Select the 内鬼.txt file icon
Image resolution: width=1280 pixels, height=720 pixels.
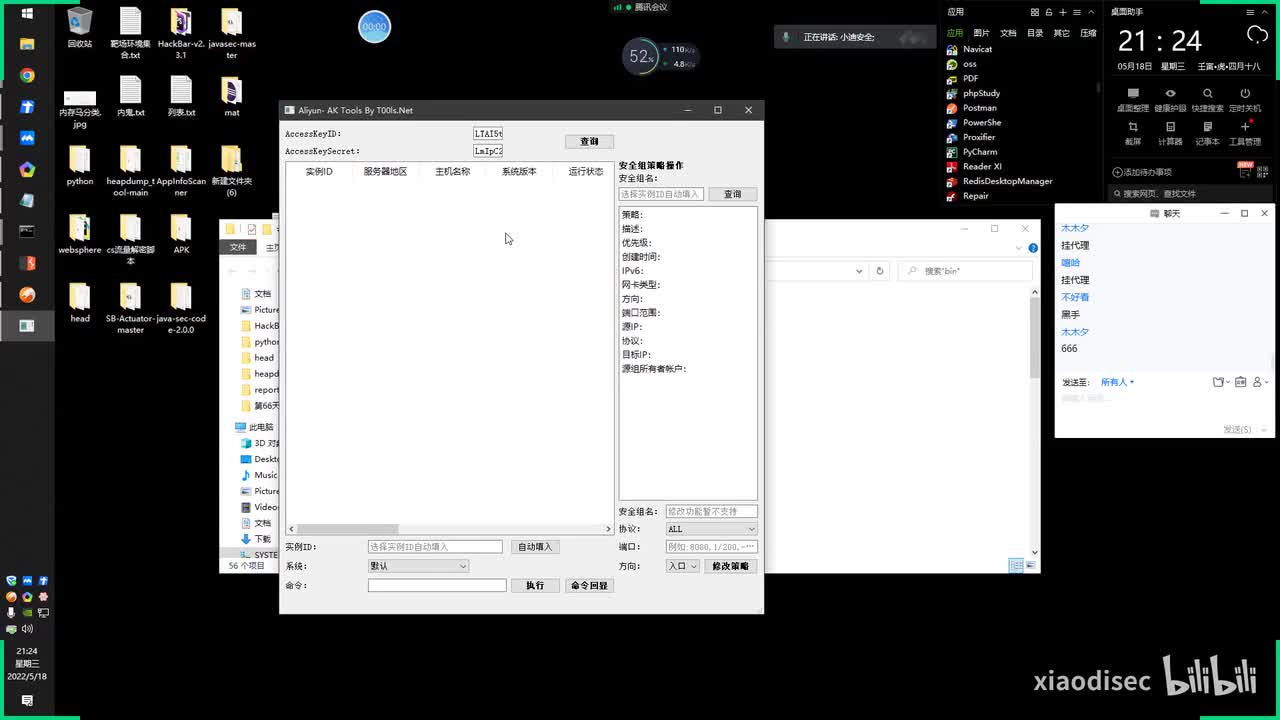pyautogui.click(x=130, y=97)
